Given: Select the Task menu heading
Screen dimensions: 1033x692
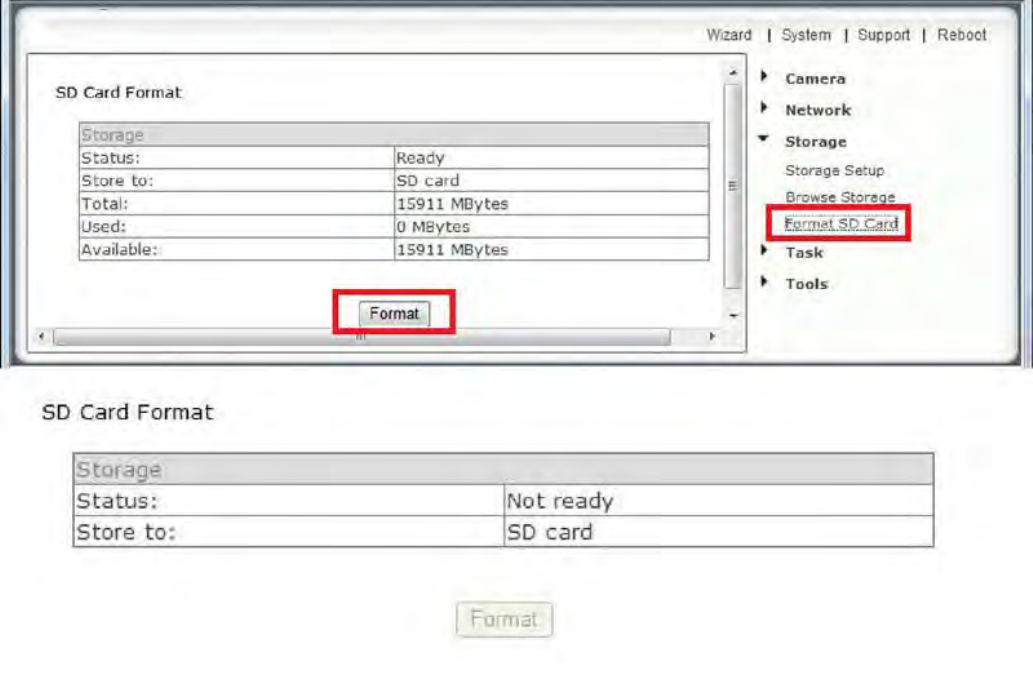Looking at the screenshot, I should (x=804, y=252).
